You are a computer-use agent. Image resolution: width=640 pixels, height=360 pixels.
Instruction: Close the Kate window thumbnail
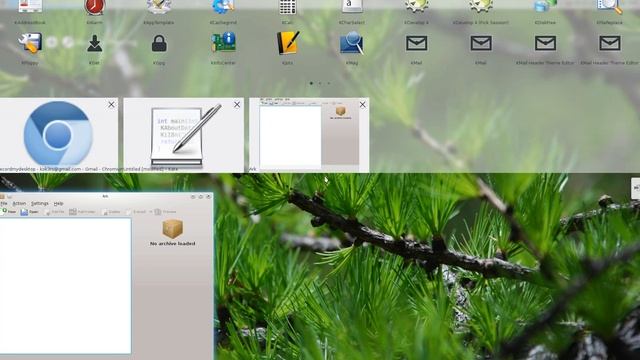[237, 105]
